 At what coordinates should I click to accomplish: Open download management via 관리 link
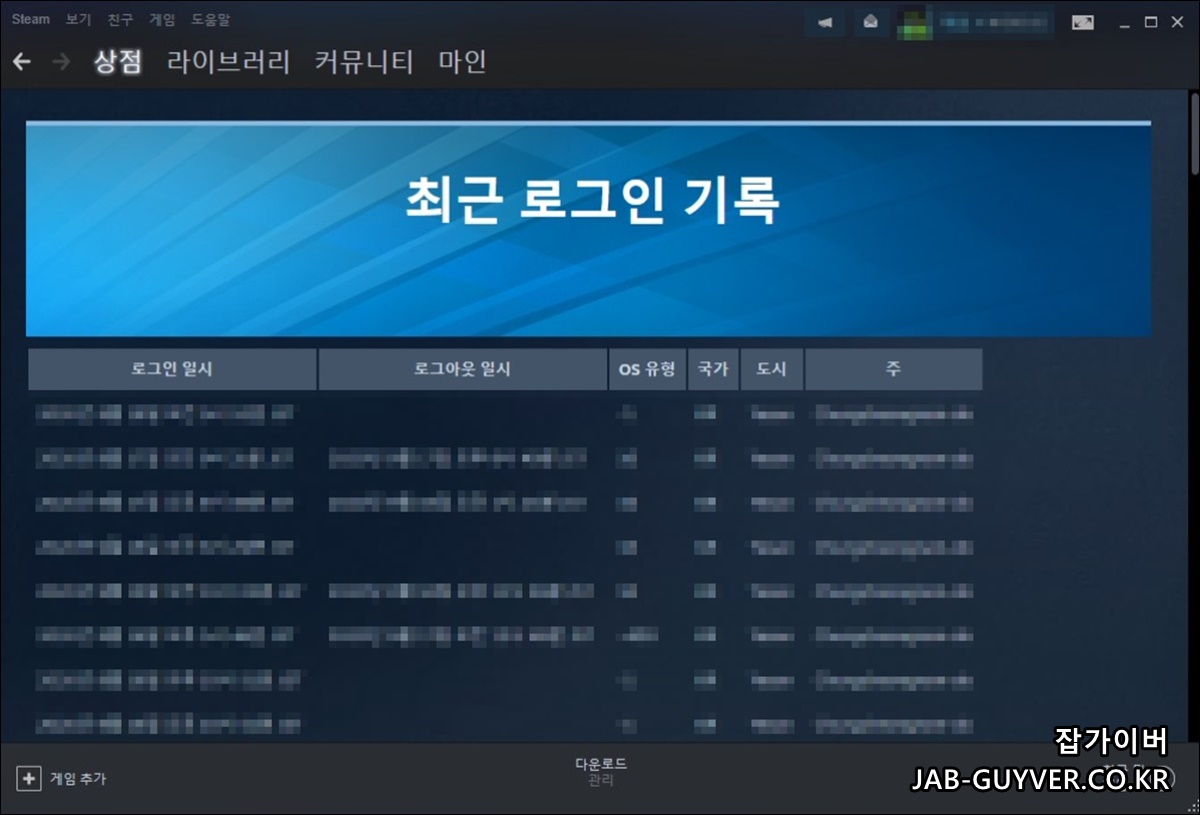(600, 782)
